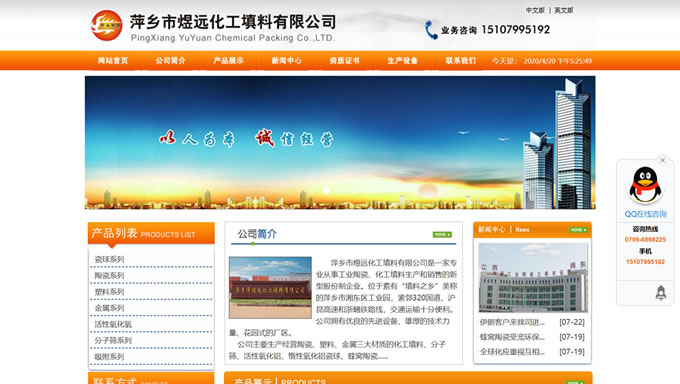Select 吸附系列 product category

click(109, 357)
